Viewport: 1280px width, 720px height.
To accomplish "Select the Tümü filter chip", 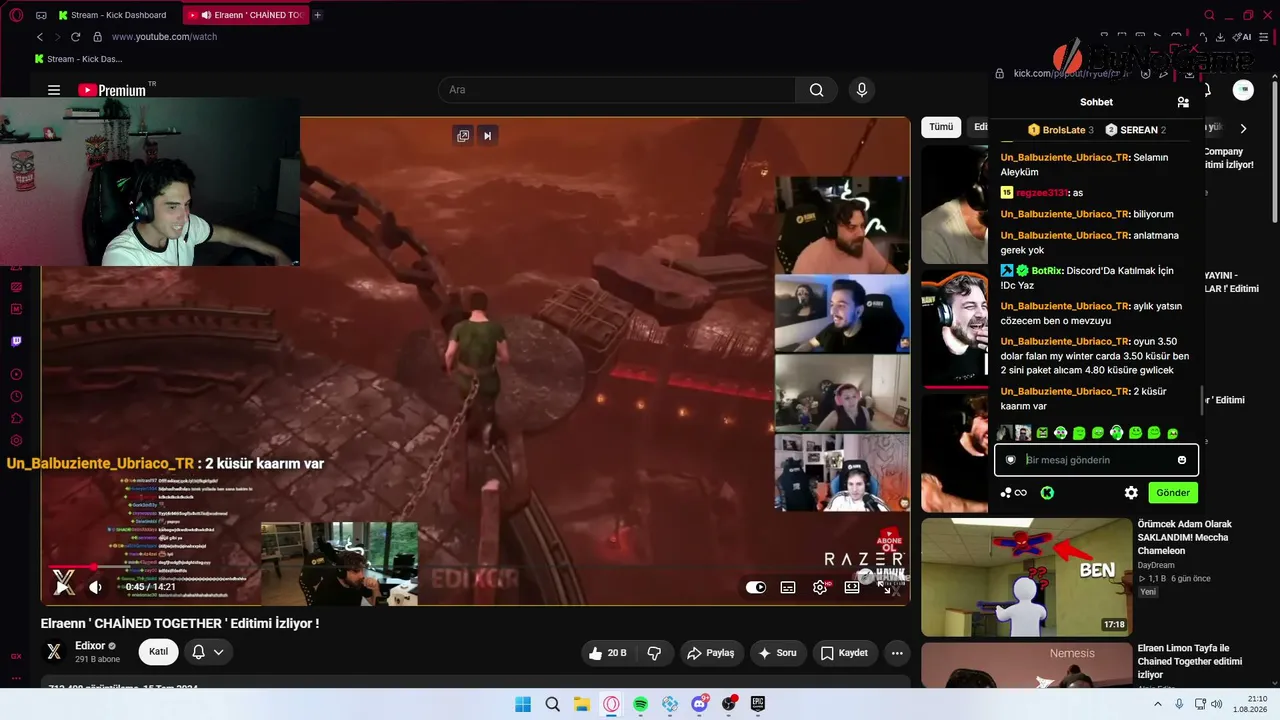I will click(941, 127).
